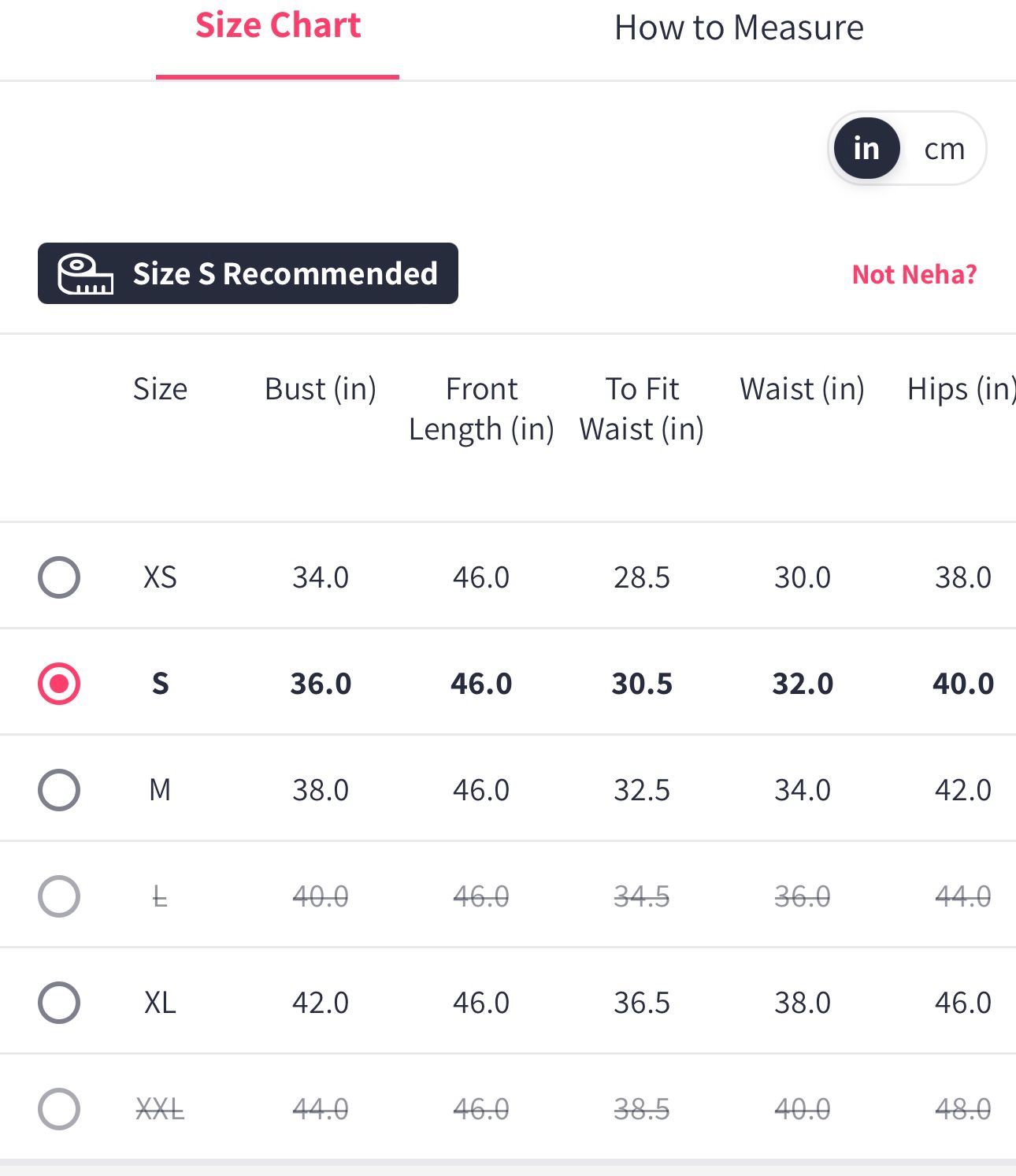
Task: Click the To Fit Waist (in) header
Action: 642,409
